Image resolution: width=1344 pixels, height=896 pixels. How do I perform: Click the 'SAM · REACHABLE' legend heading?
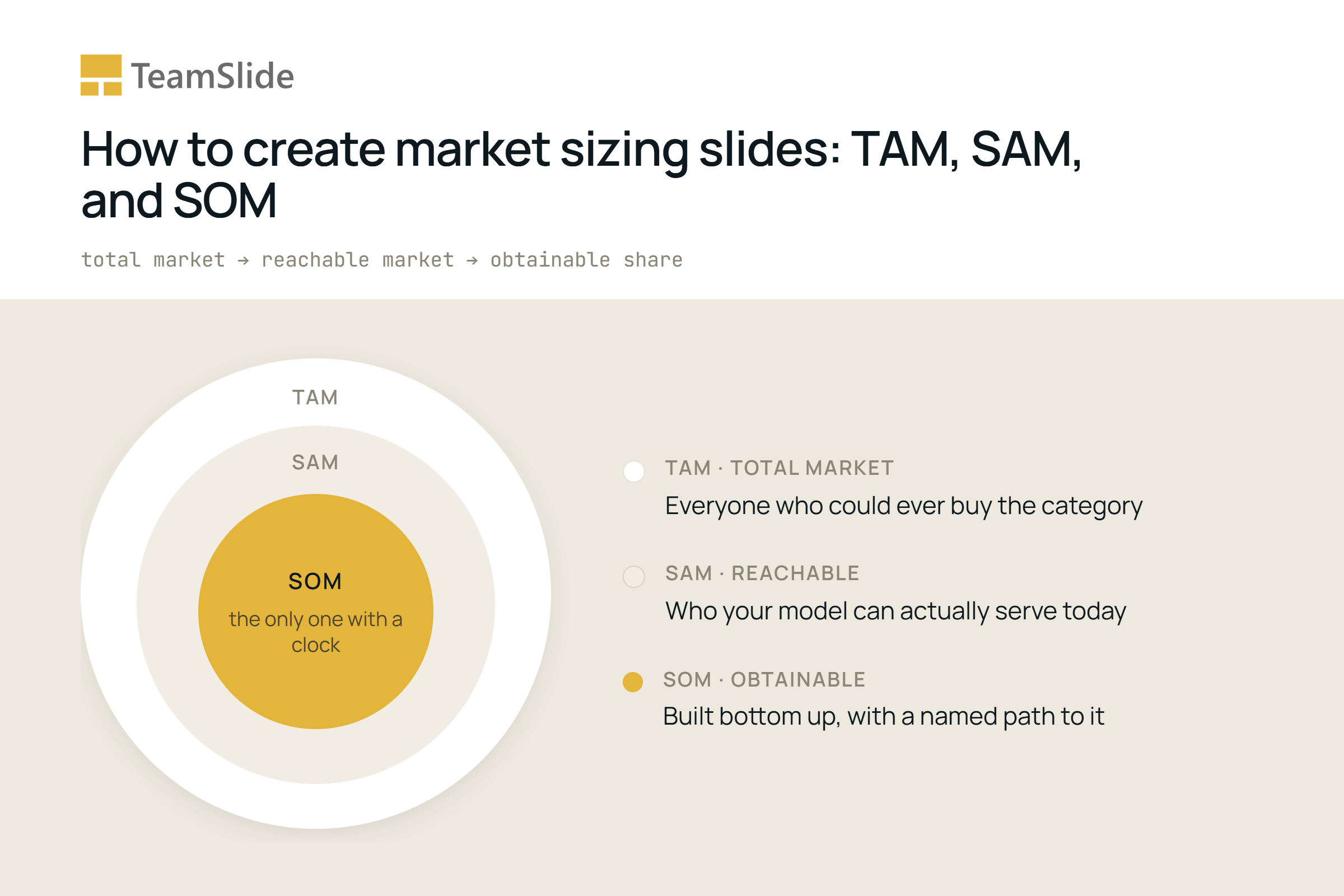pos(762,573)
